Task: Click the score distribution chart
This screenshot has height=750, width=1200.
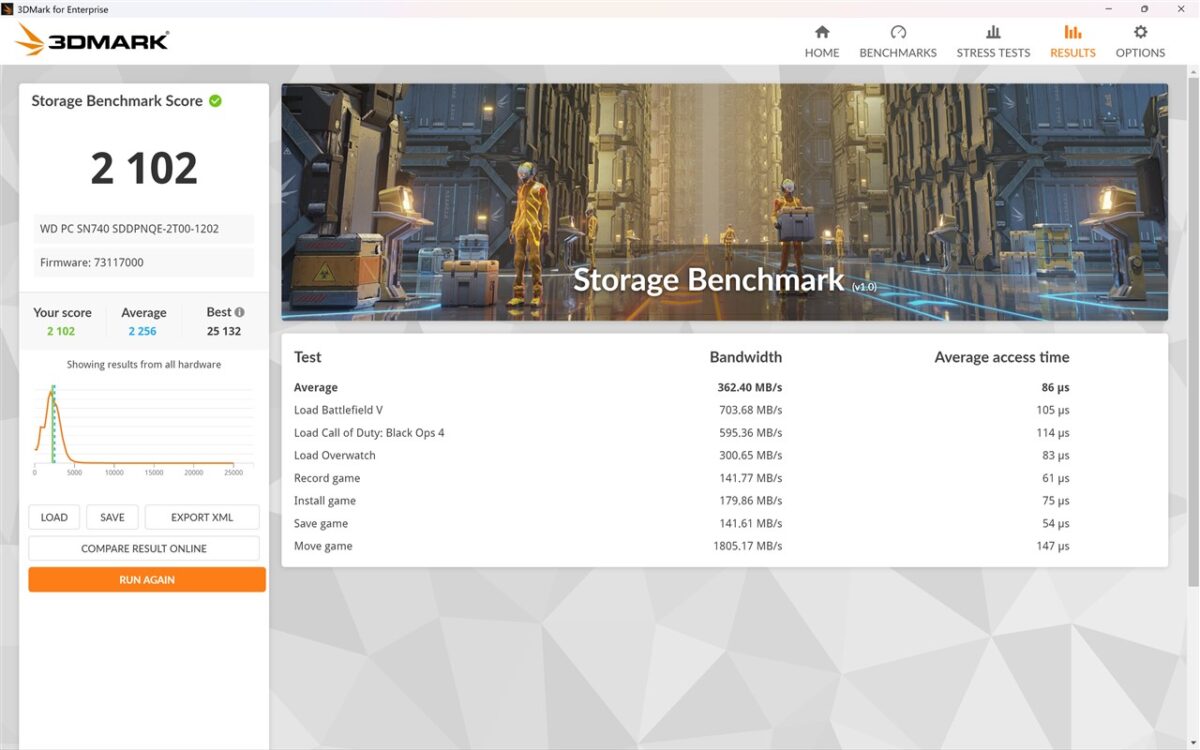Action: [x=140, y=425]
